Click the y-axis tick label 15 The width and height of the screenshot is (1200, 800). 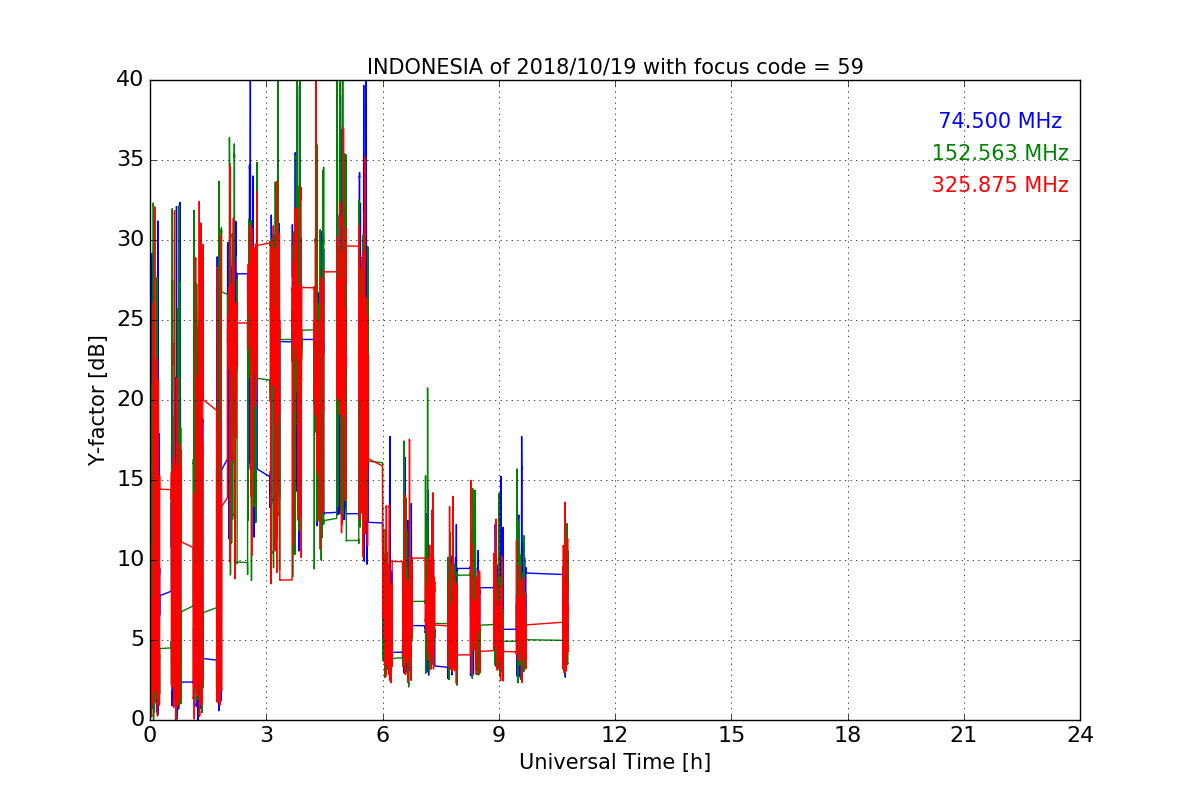click(130, 480)
